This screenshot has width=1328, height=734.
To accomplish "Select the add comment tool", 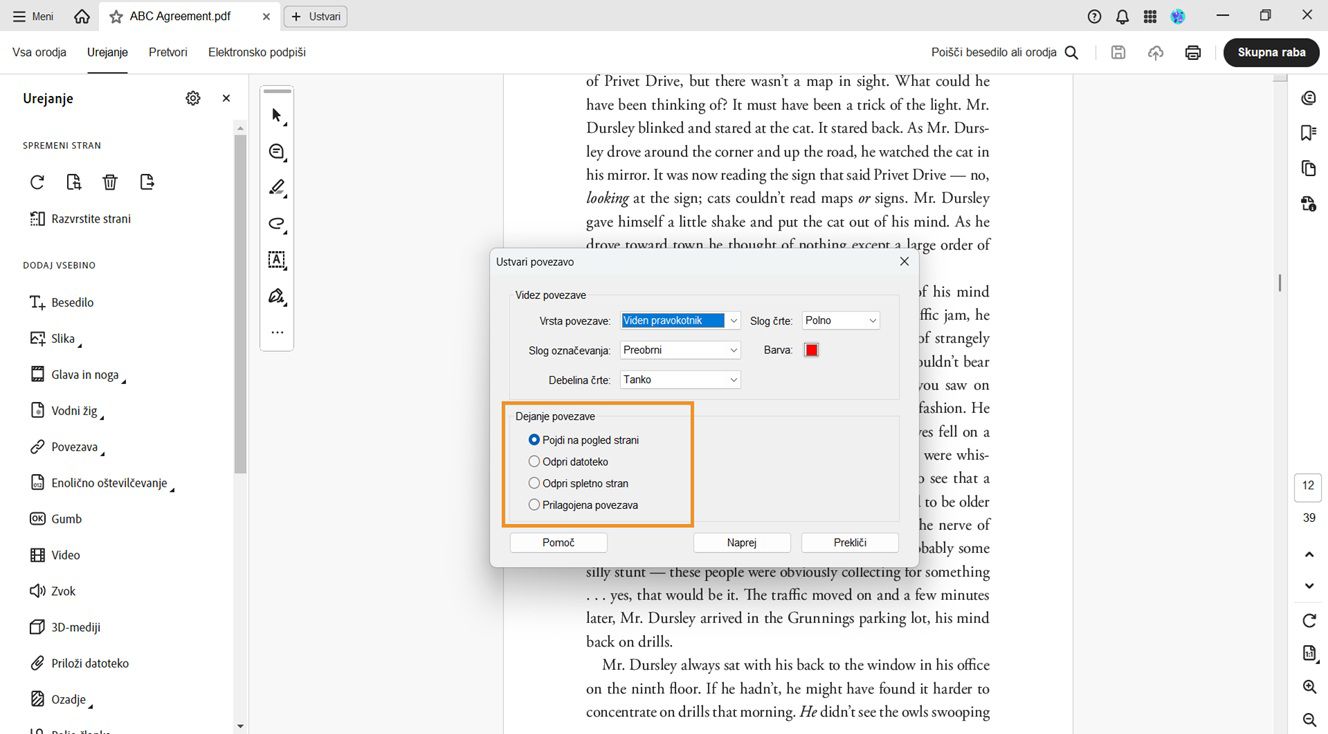I will tap(277, 152).
